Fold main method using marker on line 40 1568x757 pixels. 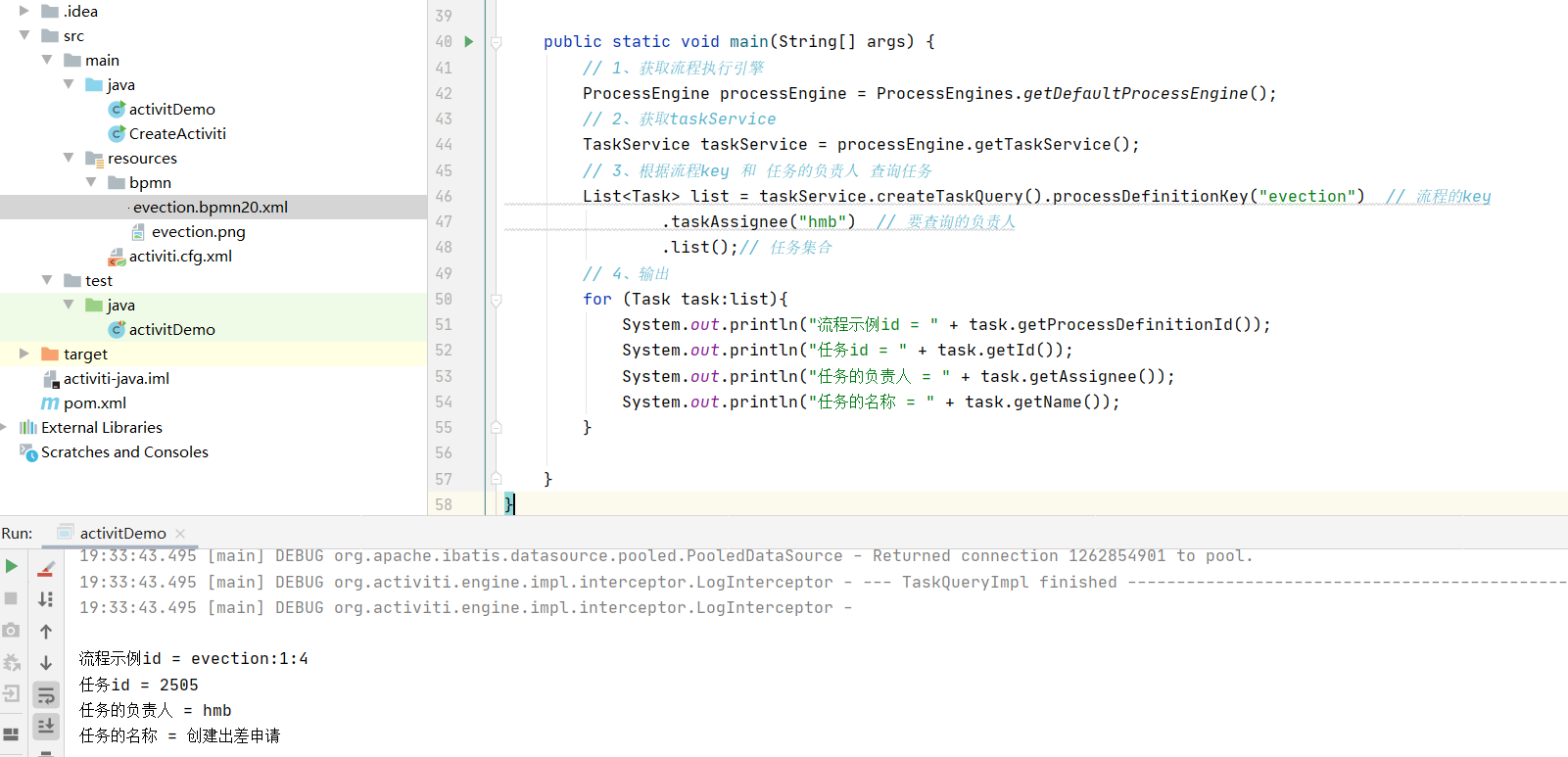pyautogui.click(x=497, y=42)
